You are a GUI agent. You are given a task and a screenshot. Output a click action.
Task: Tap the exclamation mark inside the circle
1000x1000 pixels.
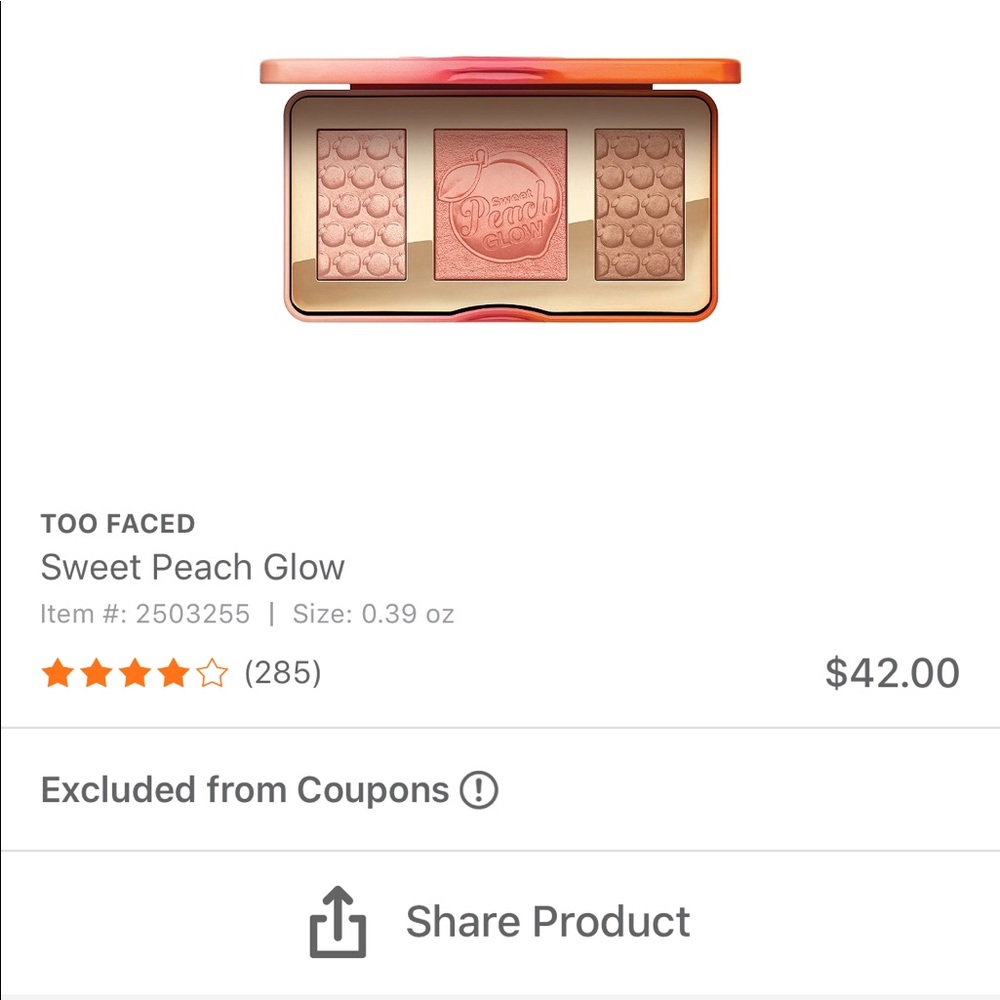(x=477, y=789)
